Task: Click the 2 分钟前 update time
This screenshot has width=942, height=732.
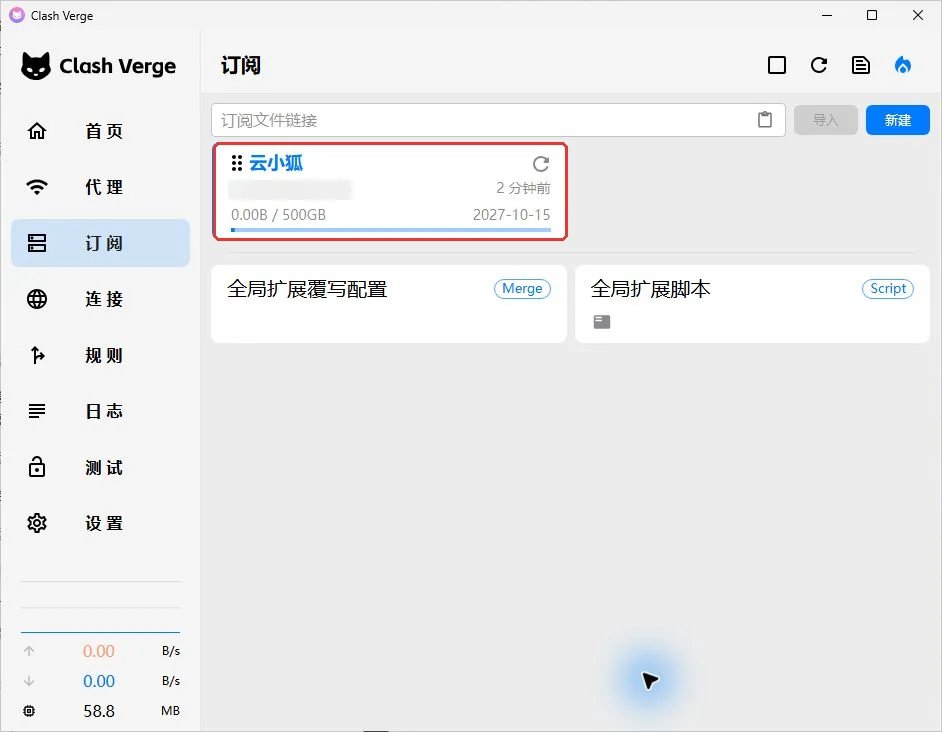Action: click(x=523, y=188)
